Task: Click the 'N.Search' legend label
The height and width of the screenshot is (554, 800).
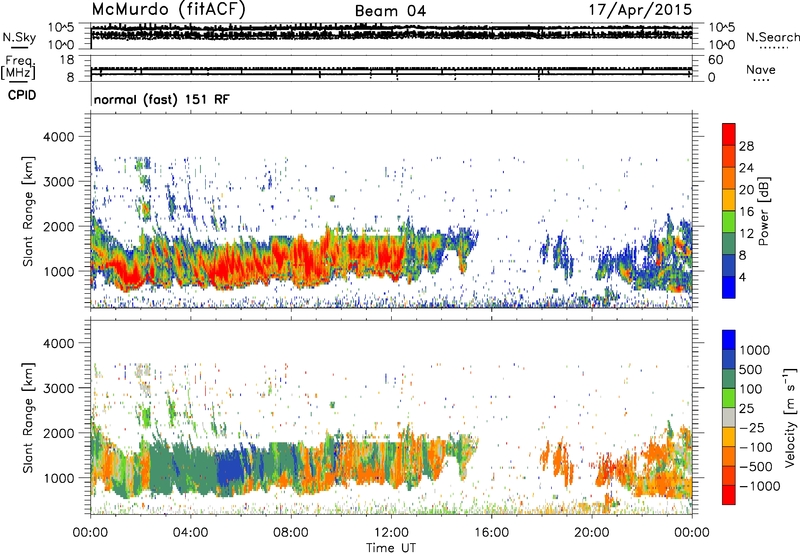Action: point(773,37)
